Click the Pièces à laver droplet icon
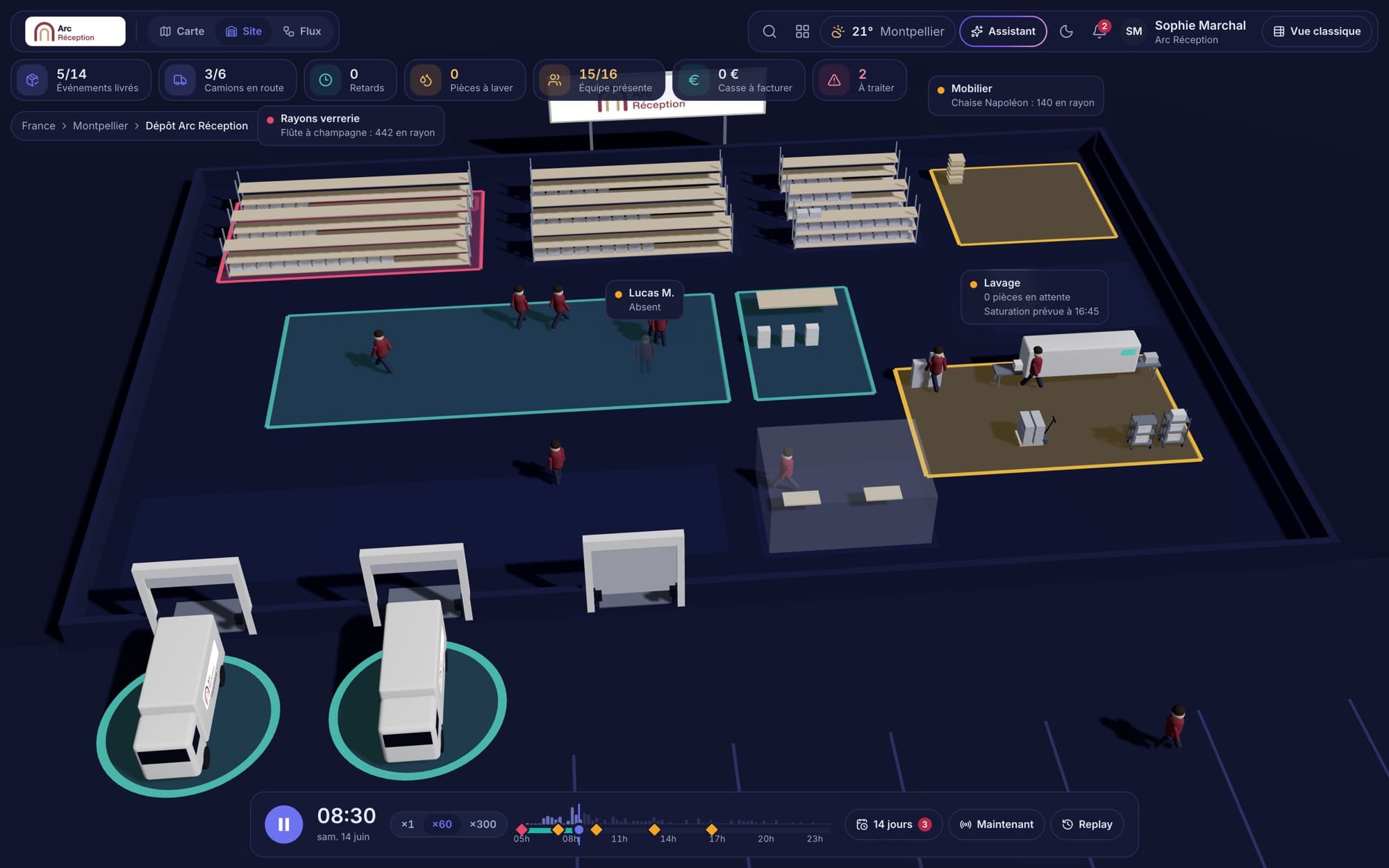This screenshot has width=1389, height=868. (x=426, y=80)
